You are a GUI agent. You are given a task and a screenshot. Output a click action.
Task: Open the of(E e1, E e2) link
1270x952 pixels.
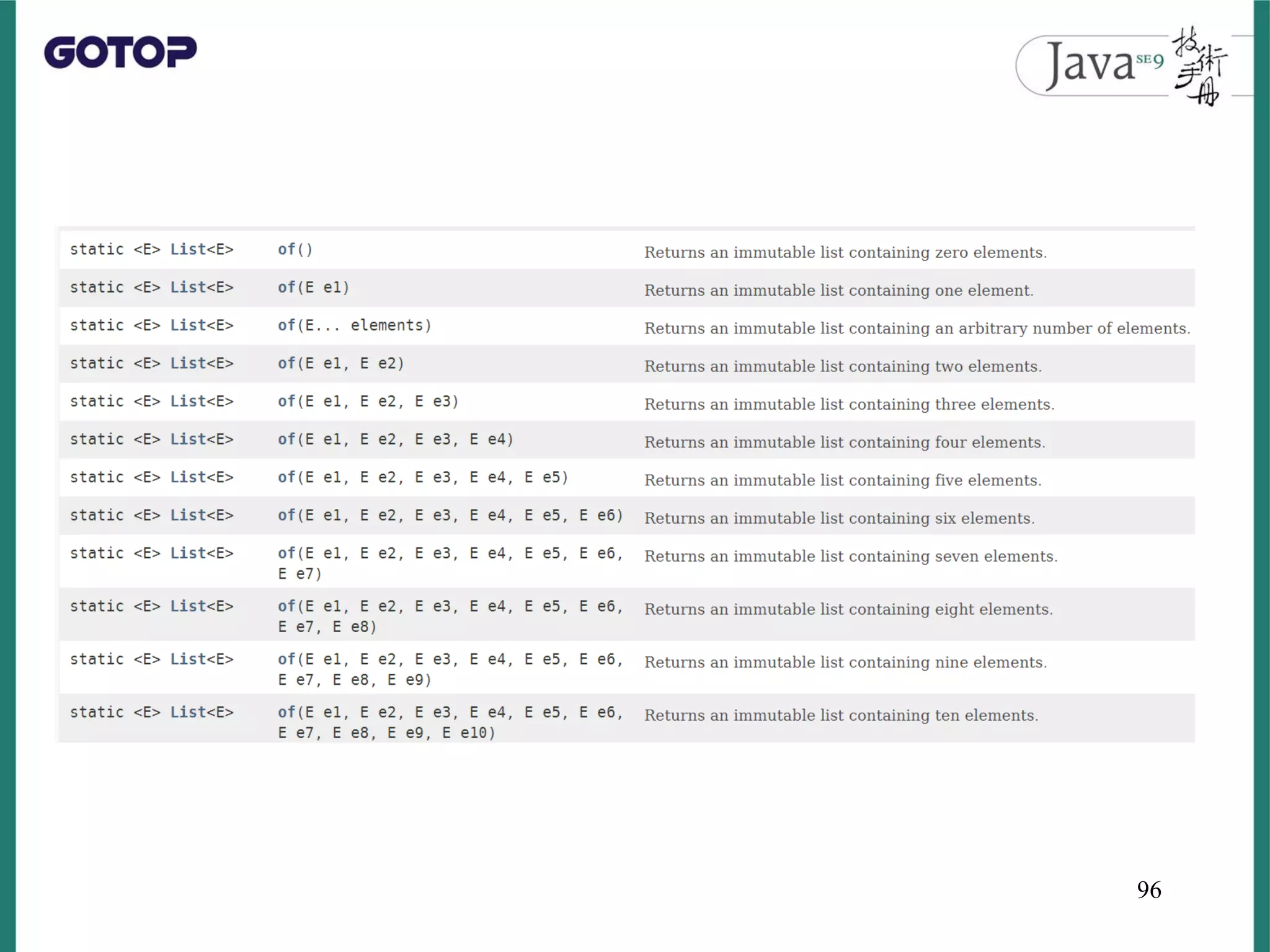(286, 363)
